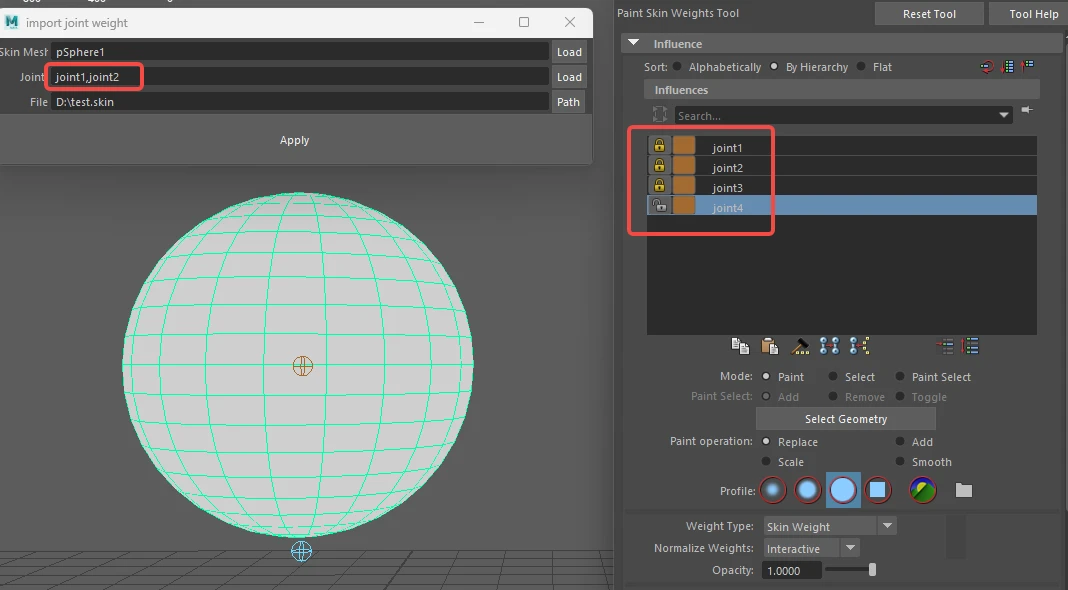Click the Opacity slider handle
The height and width of the screenshot is (590, 1068).
pos(872,570)
